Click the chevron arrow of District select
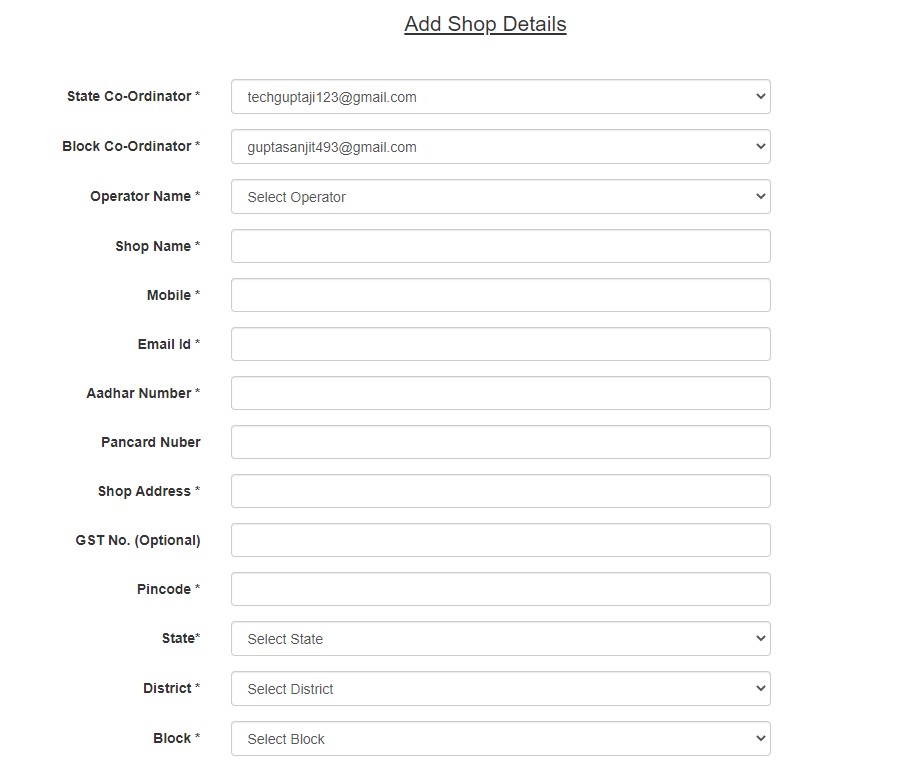The width and height of the screenshot is (897, 766). point(760,688)
